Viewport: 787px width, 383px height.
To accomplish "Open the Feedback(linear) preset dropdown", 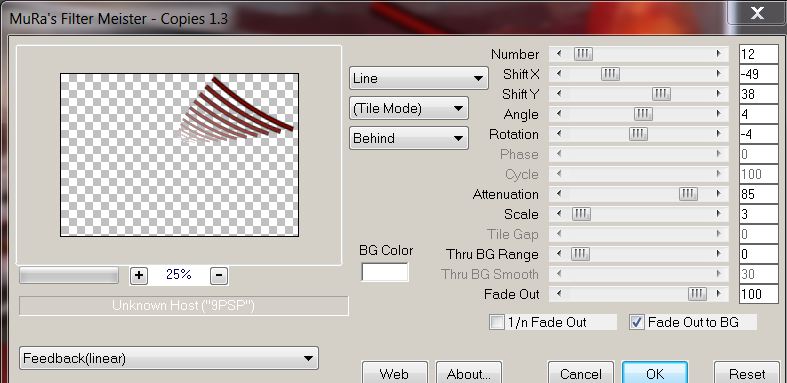I will pyautogui.click(x=169, y=358).
